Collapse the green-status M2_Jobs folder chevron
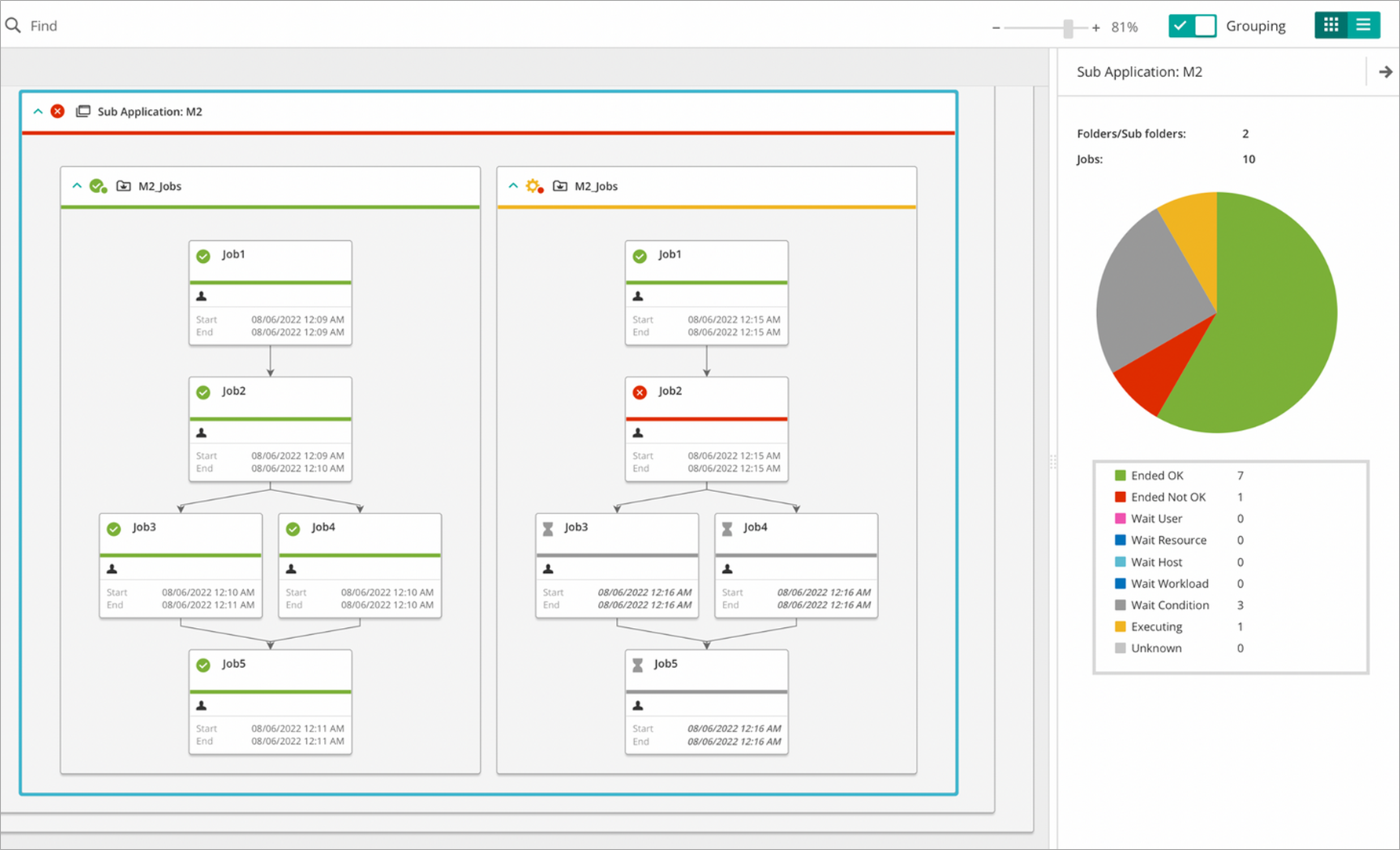 coord(77,186)
